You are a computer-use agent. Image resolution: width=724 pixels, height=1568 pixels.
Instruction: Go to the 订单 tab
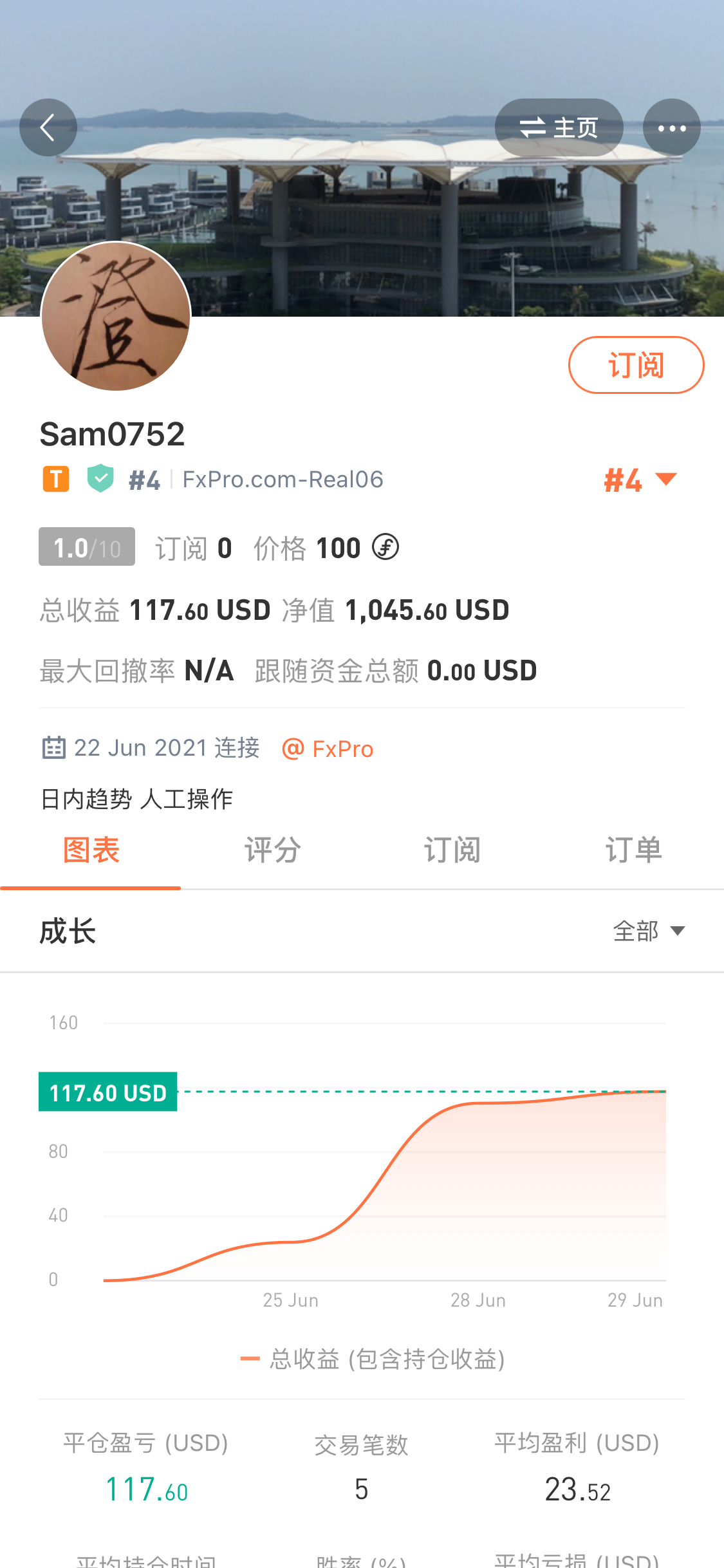[x=633, y=850]
